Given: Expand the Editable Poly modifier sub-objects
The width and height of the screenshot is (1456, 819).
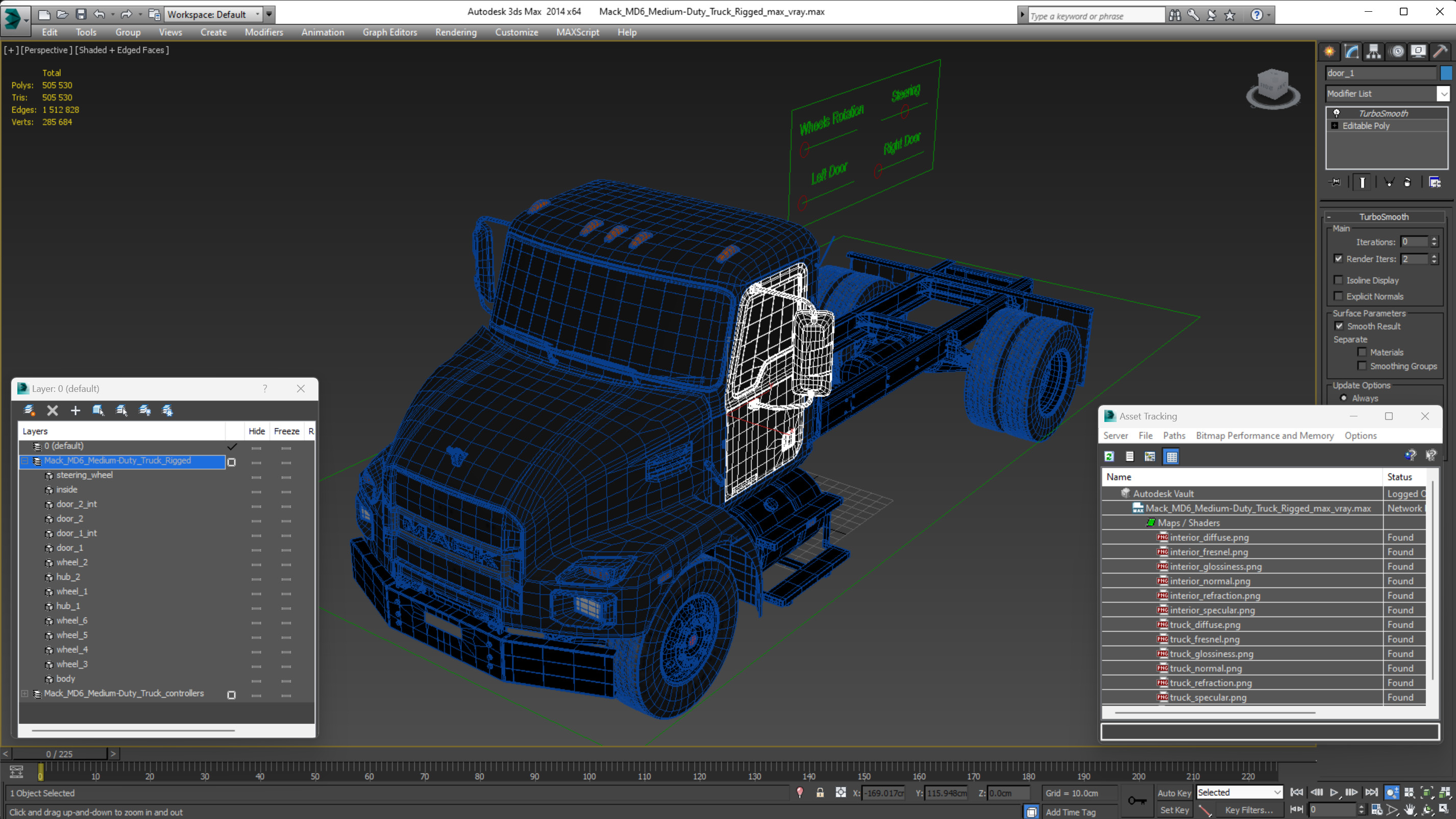Looking at the screenshot, I should 1335,126.
